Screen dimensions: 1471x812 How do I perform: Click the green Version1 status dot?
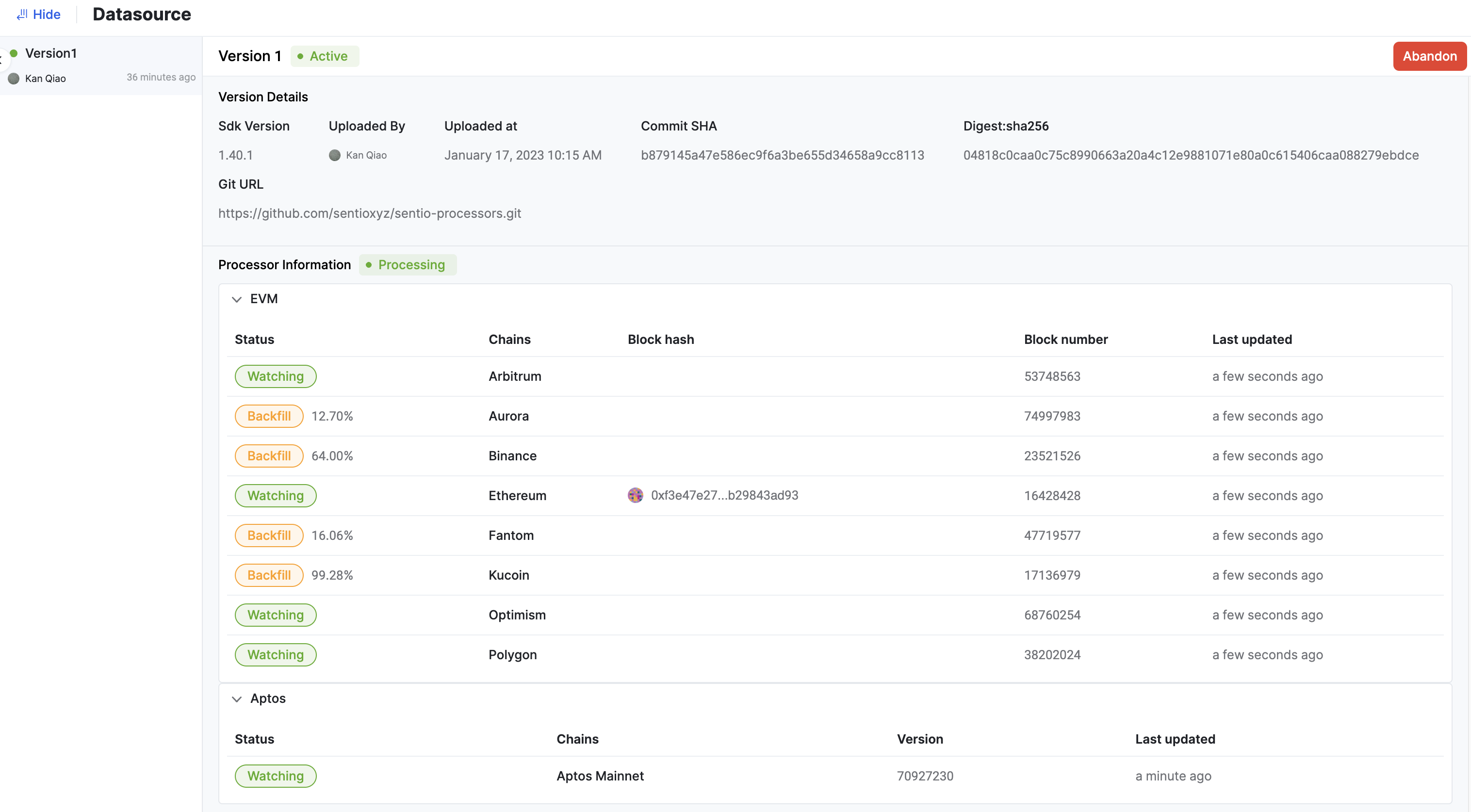[x=14, y=53]
